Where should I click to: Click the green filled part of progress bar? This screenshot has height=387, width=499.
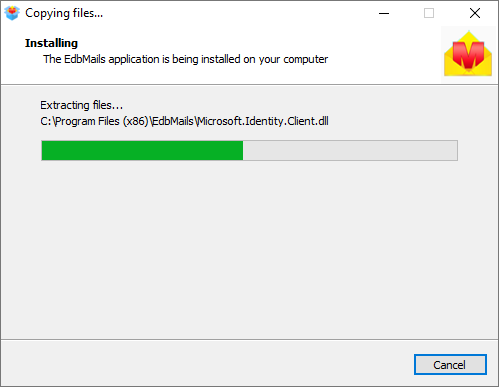tap(142, 151)
